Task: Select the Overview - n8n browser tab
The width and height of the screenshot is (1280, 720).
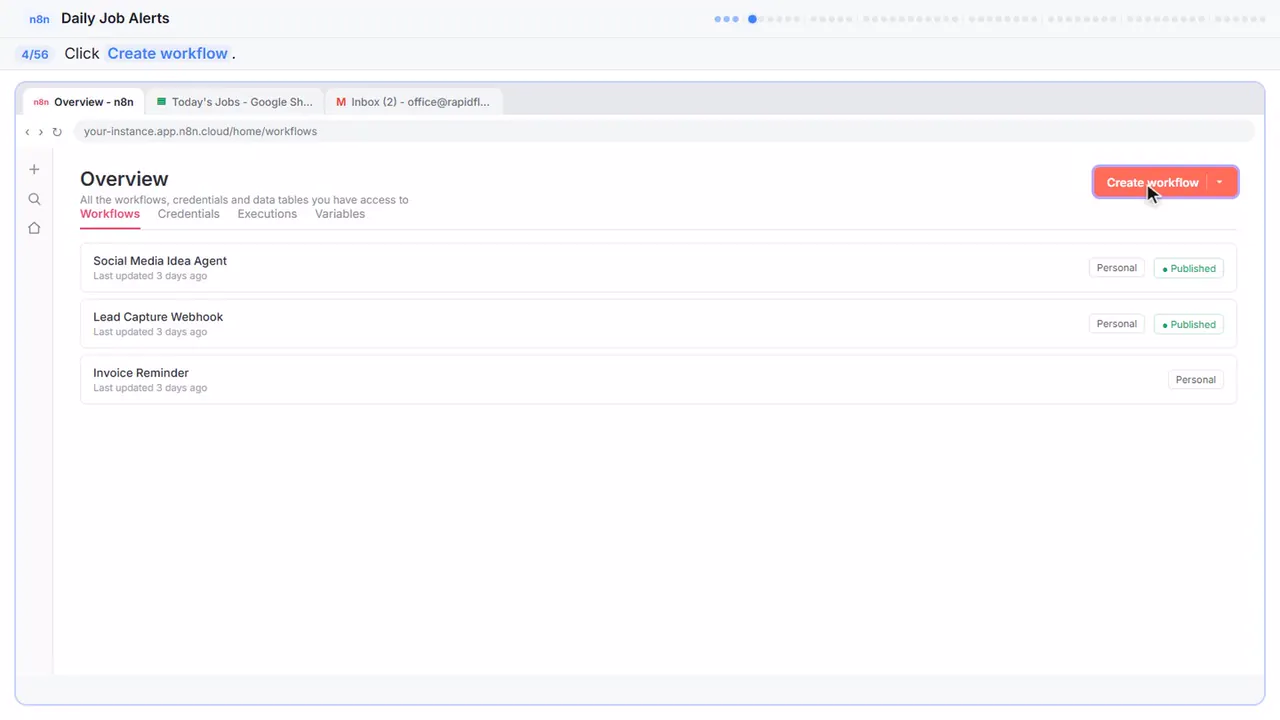Action: tap(84, 102)
